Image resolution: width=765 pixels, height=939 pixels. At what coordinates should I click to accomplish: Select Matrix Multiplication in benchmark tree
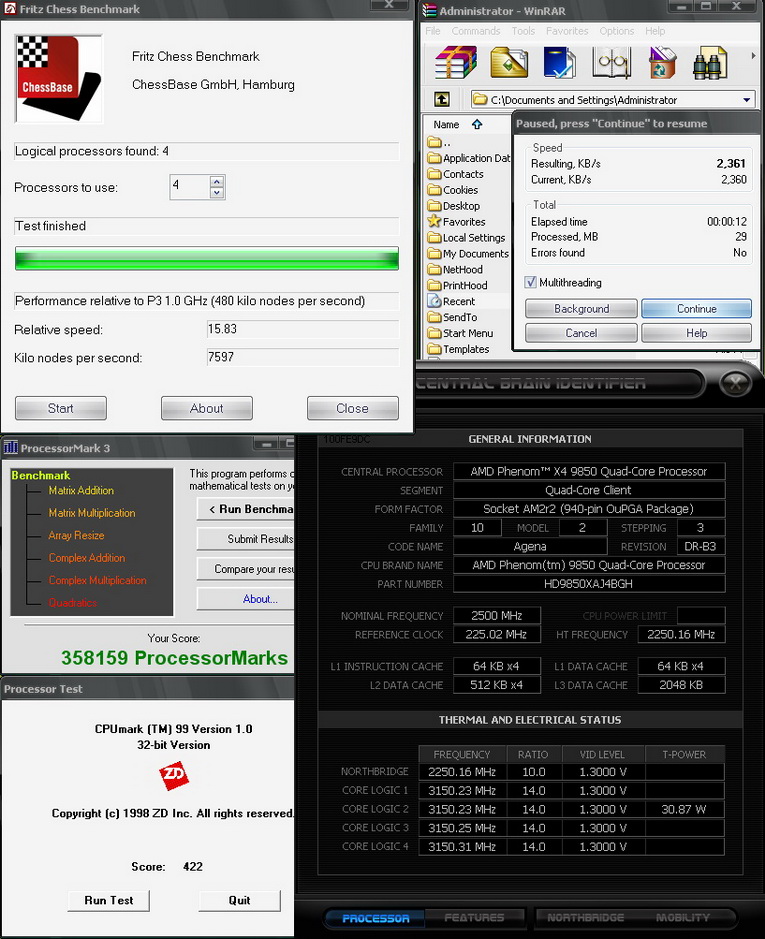pyautogui.click(x=92, y=513)
